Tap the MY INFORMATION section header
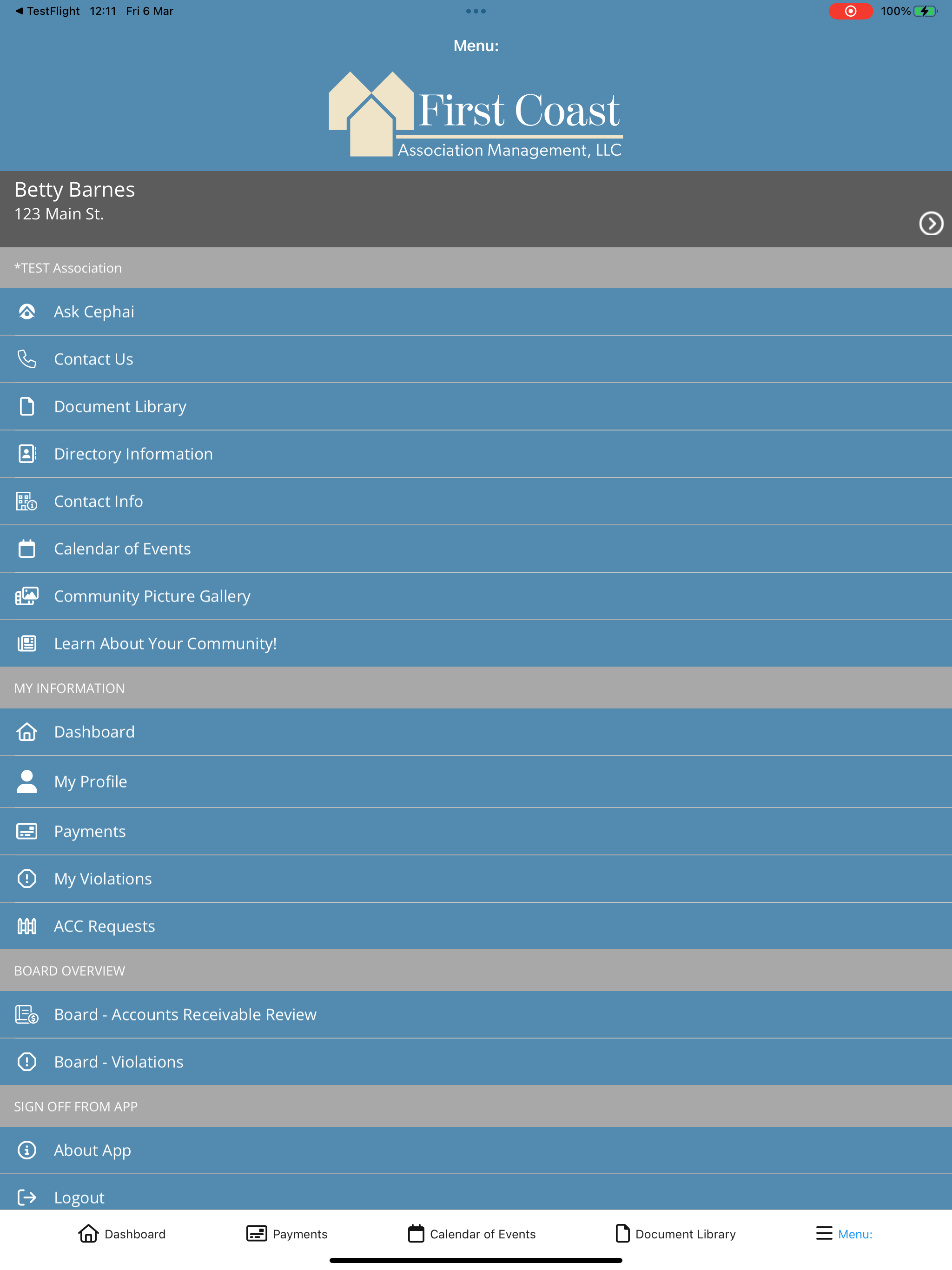952x1270 pixels. point(476,688)
